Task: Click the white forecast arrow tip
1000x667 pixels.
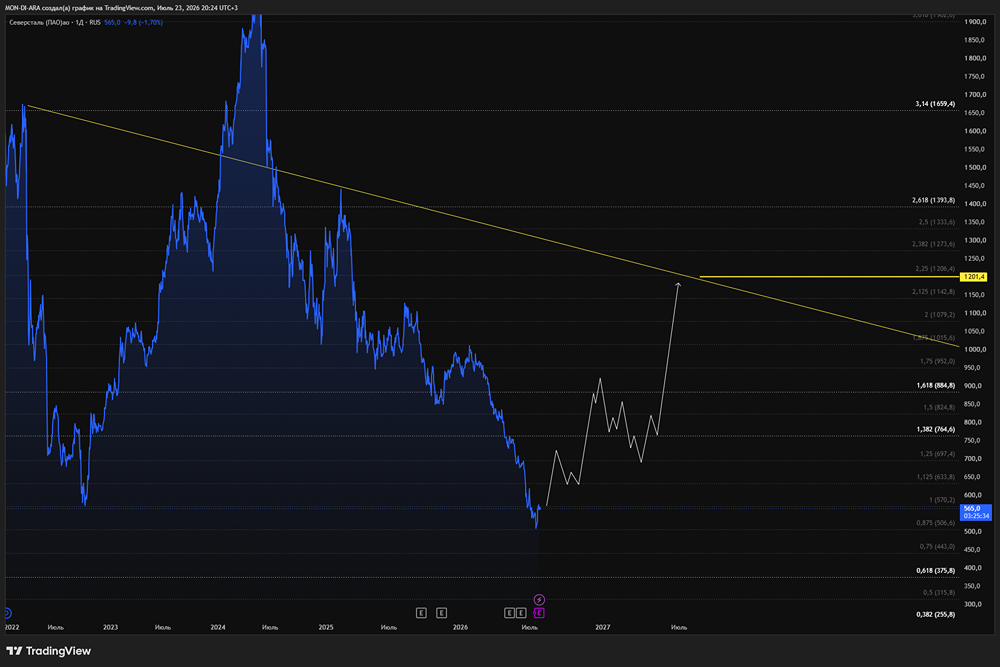Action: tap(678, 284)
